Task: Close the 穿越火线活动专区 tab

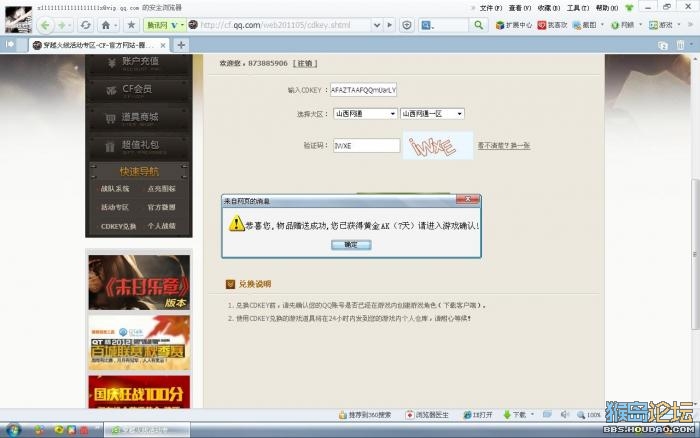Action: (163, 45)
